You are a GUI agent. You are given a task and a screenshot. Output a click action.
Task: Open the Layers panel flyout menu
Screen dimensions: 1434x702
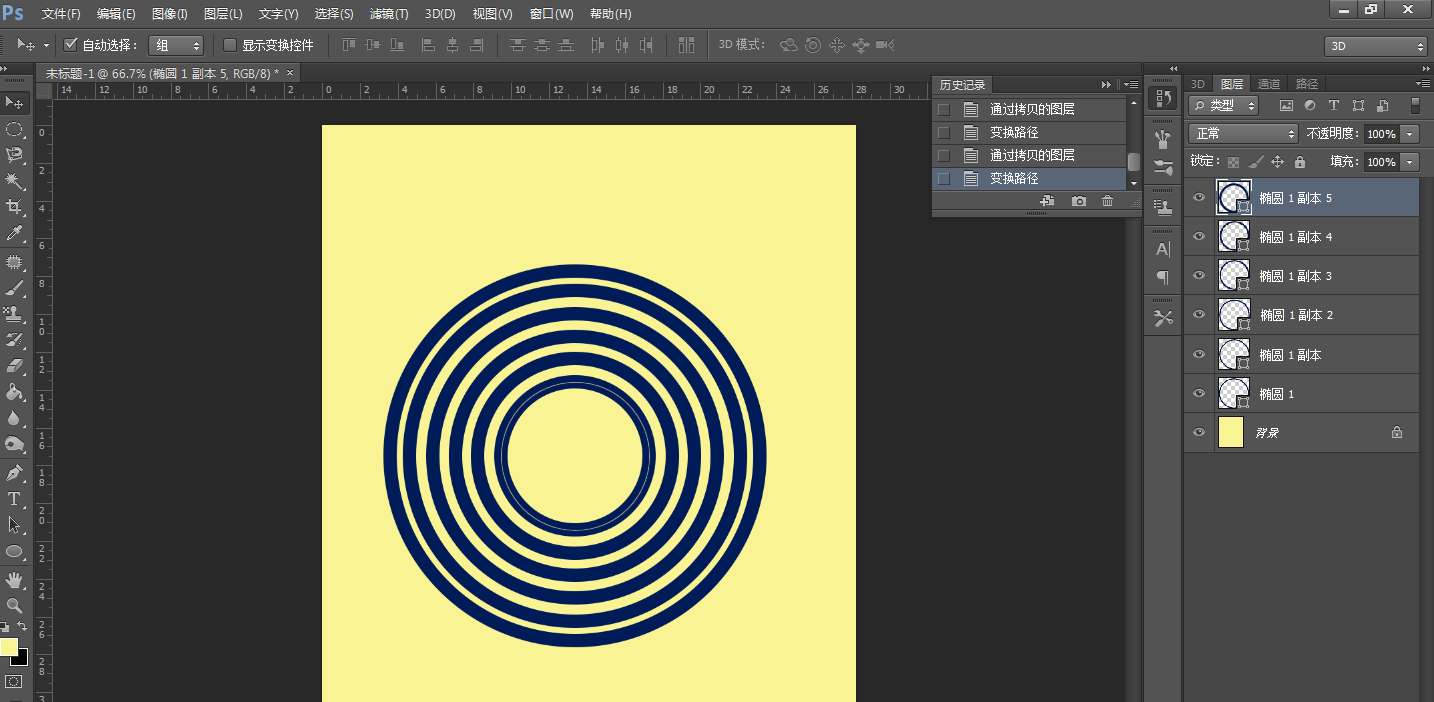point(1423,83)
